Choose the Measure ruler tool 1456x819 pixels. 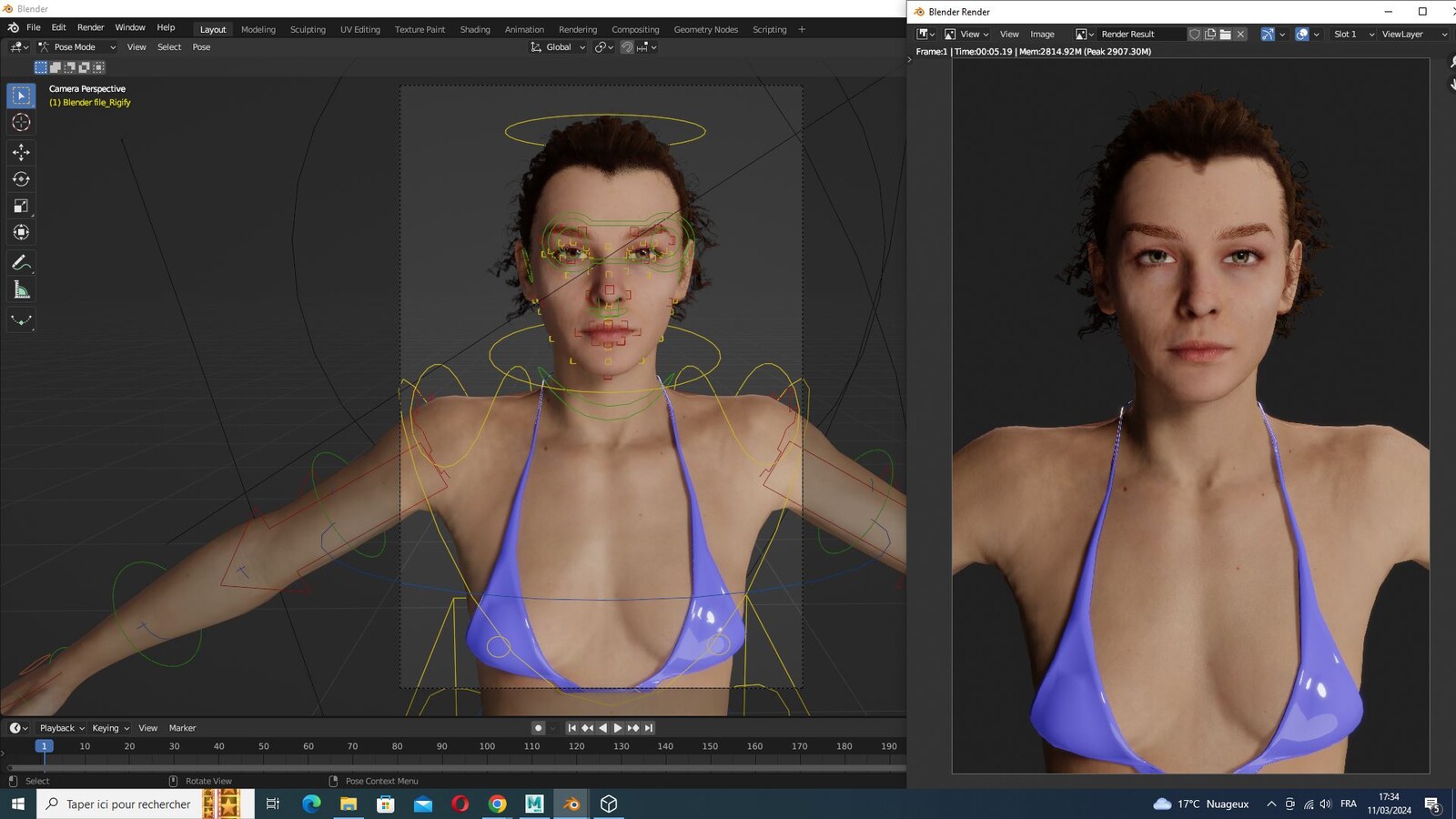[21, 290]
